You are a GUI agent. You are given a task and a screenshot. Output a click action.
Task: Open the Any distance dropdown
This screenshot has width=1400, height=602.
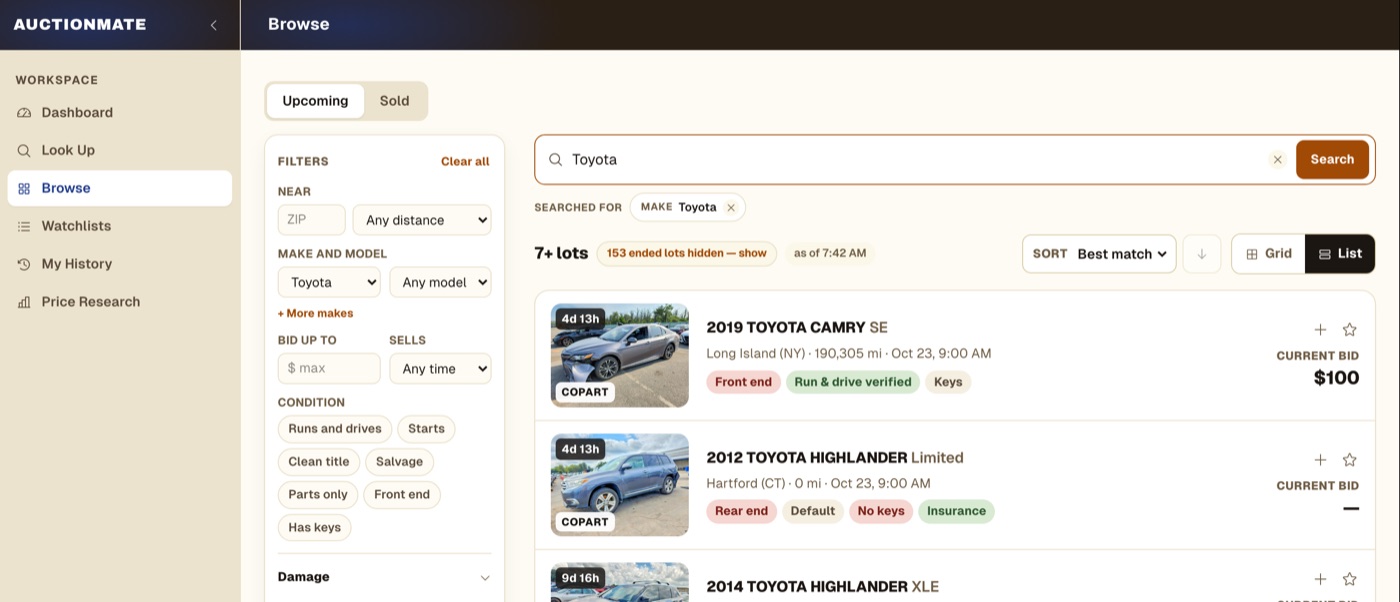pos(422,220)
